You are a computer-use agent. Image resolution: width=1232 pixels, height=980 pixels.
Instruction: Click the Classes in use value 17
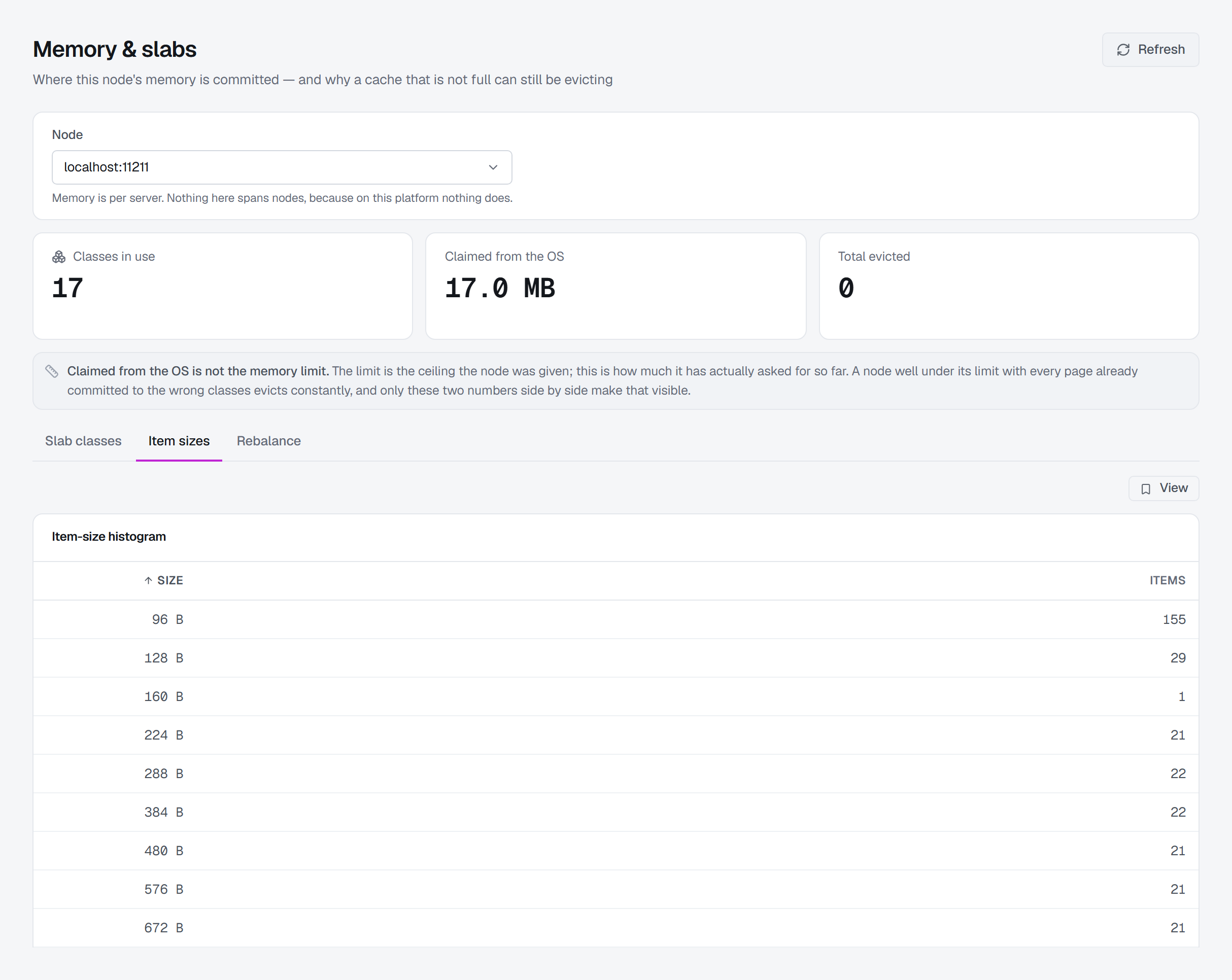point(67,288)
